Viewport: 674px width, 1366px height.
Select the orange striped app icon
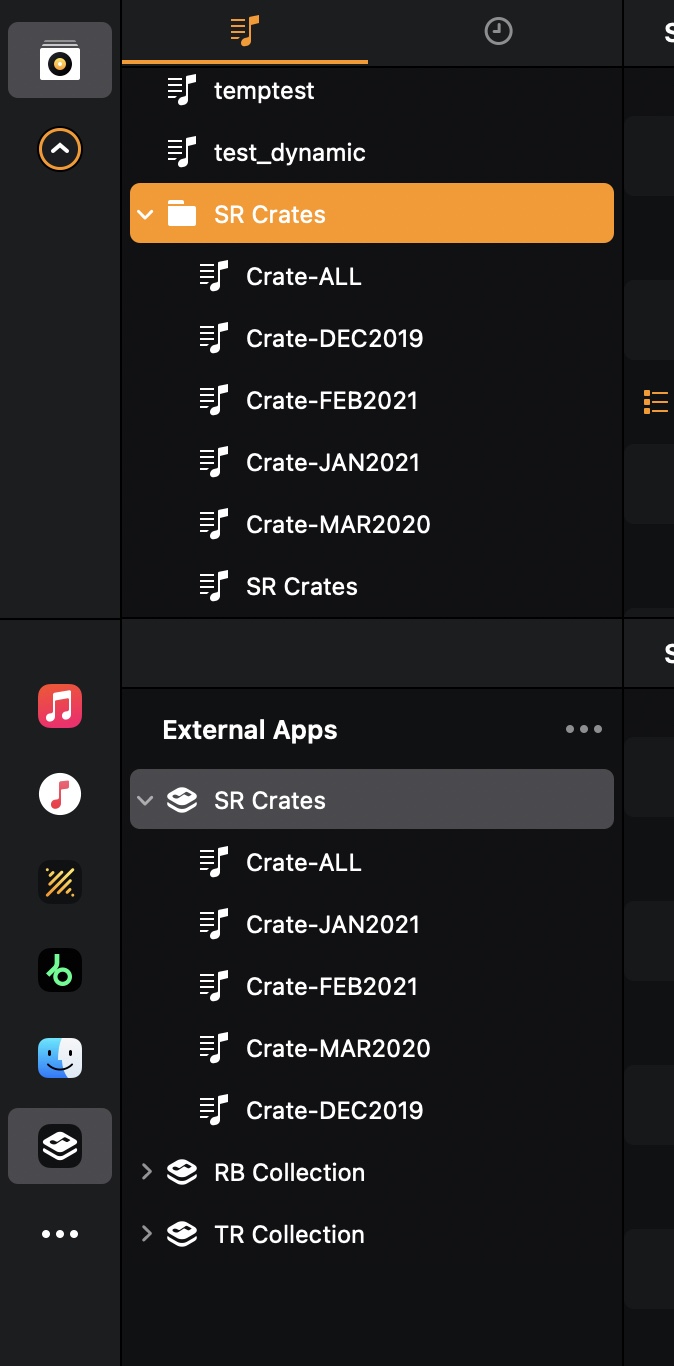pyautogui.click(x=60, y=883)
